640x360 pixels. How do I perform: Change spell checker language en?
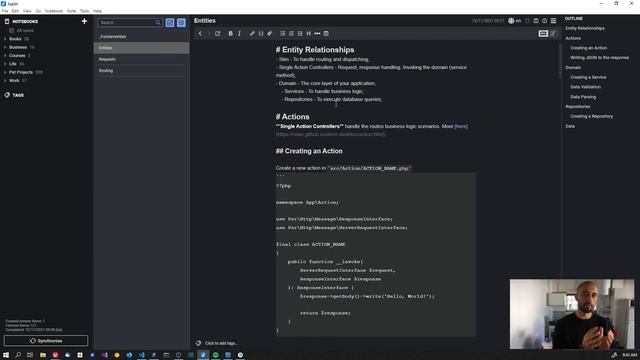(514, 21)
